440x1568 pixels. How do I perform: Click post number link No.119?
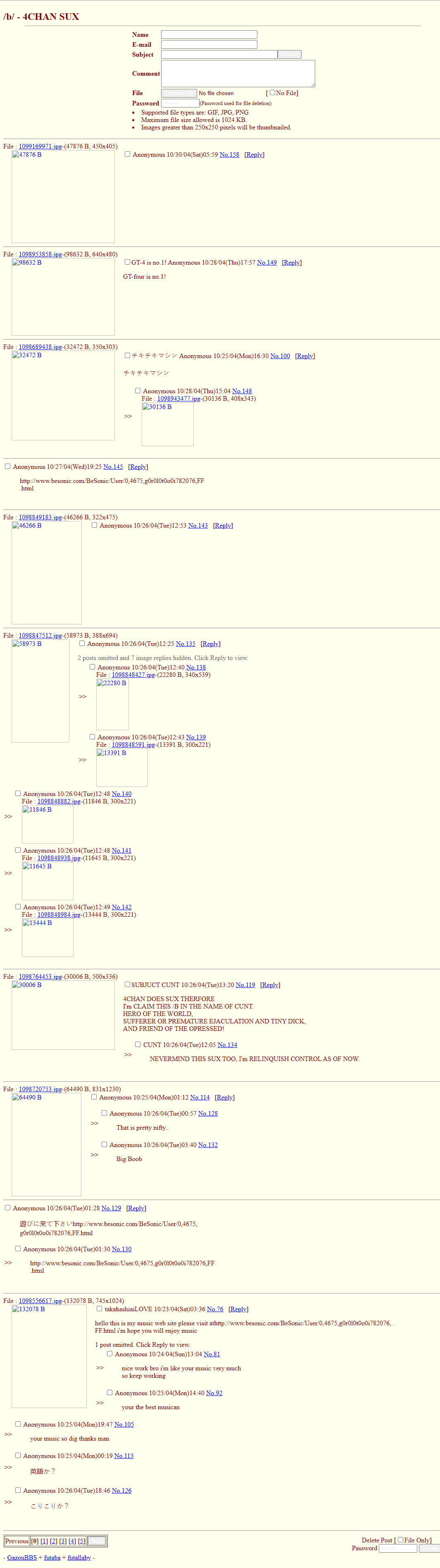(245, 985)
